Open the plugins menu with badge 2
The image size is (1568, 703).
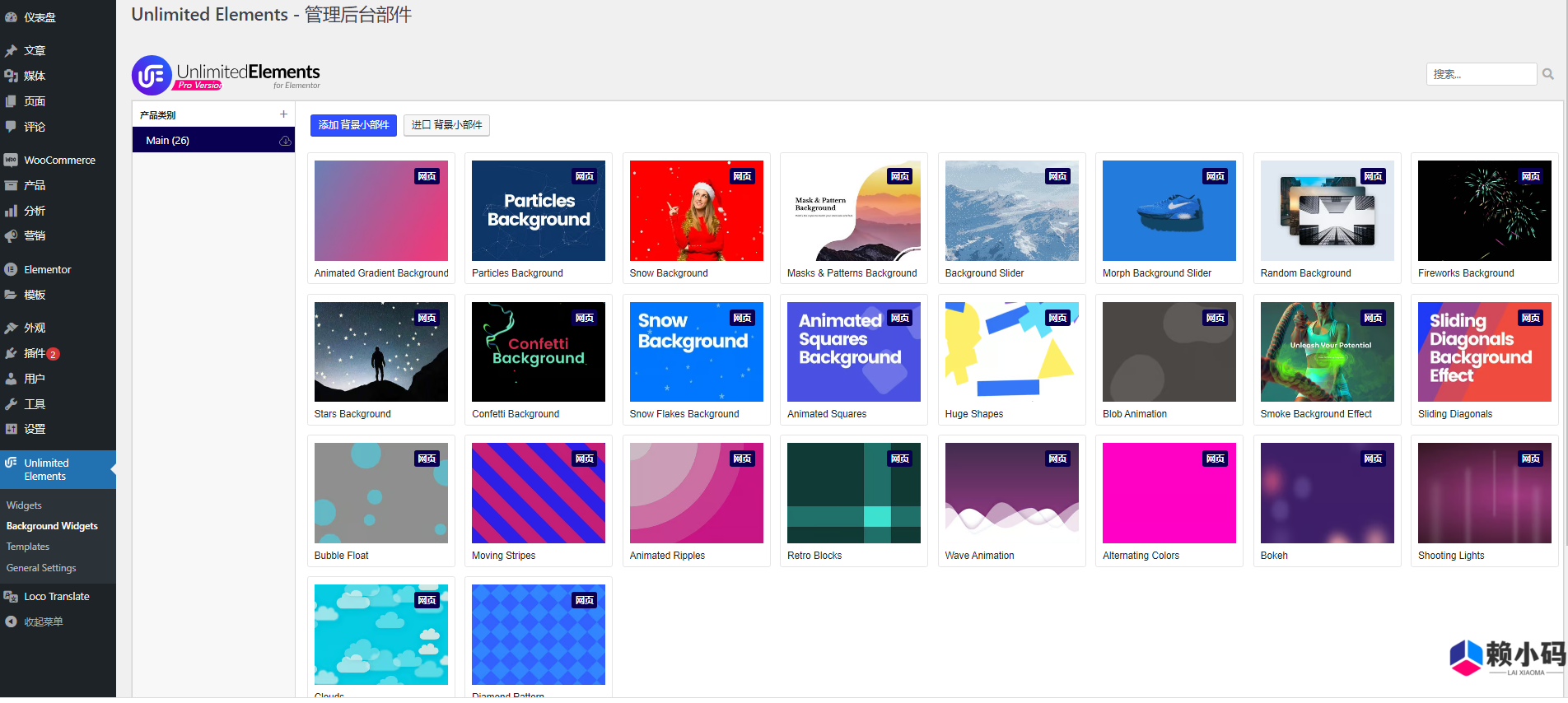pyautogui.click(x=35, y=353)
